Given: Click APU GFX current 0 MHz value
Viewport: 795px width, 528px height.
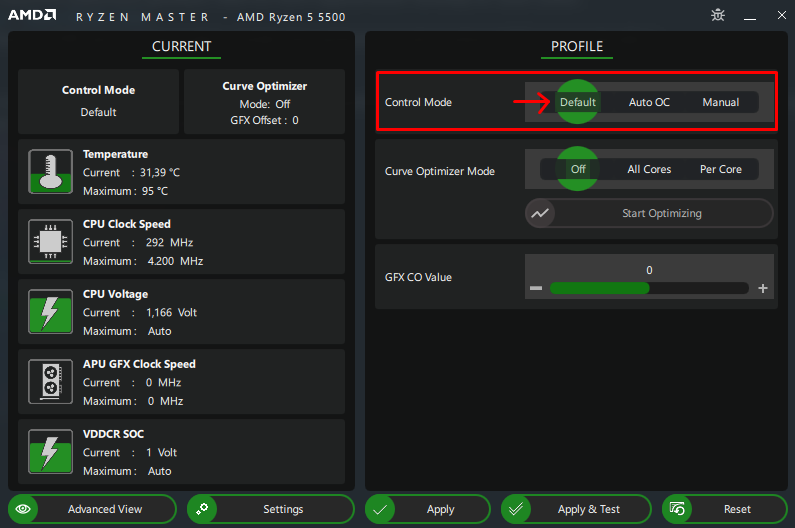Looking at the screenshot, I should [x=163, y=382].
